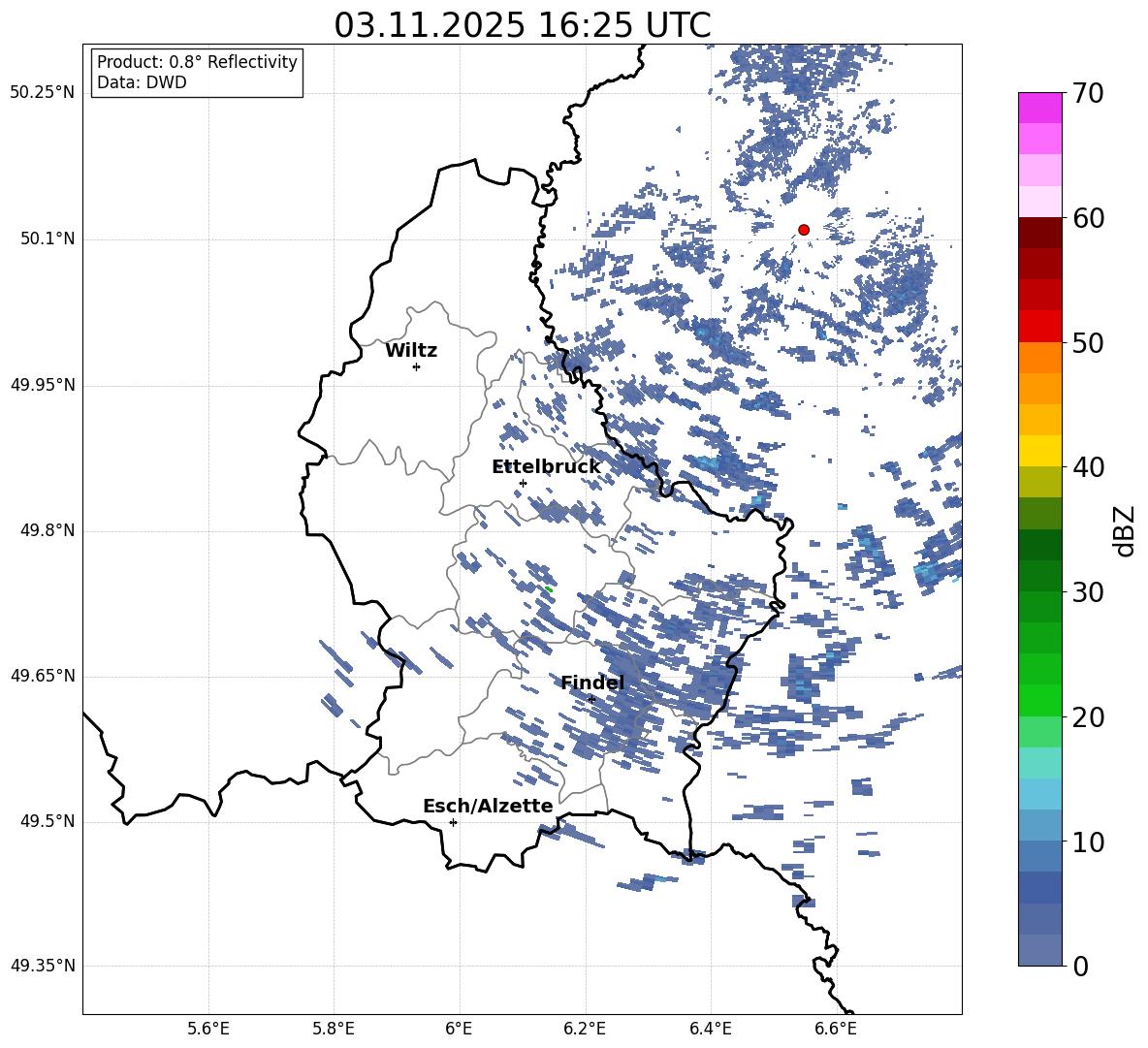
Task: Click the colorbar 0 tick label
Action: 1080,966
